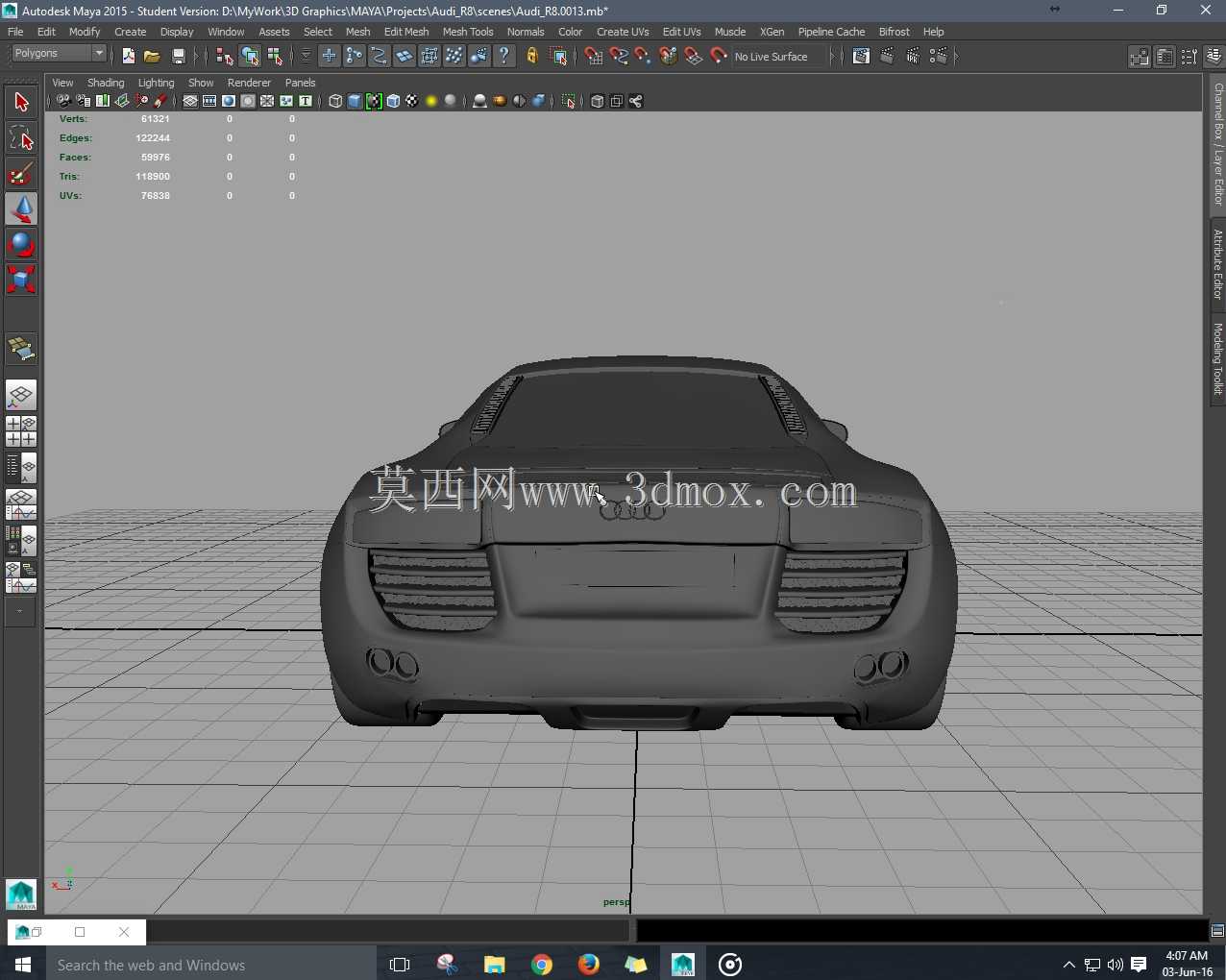The height and width of the screenshot is (980, 1226).
Task: Create a new scene
Action: pos(129,57)
